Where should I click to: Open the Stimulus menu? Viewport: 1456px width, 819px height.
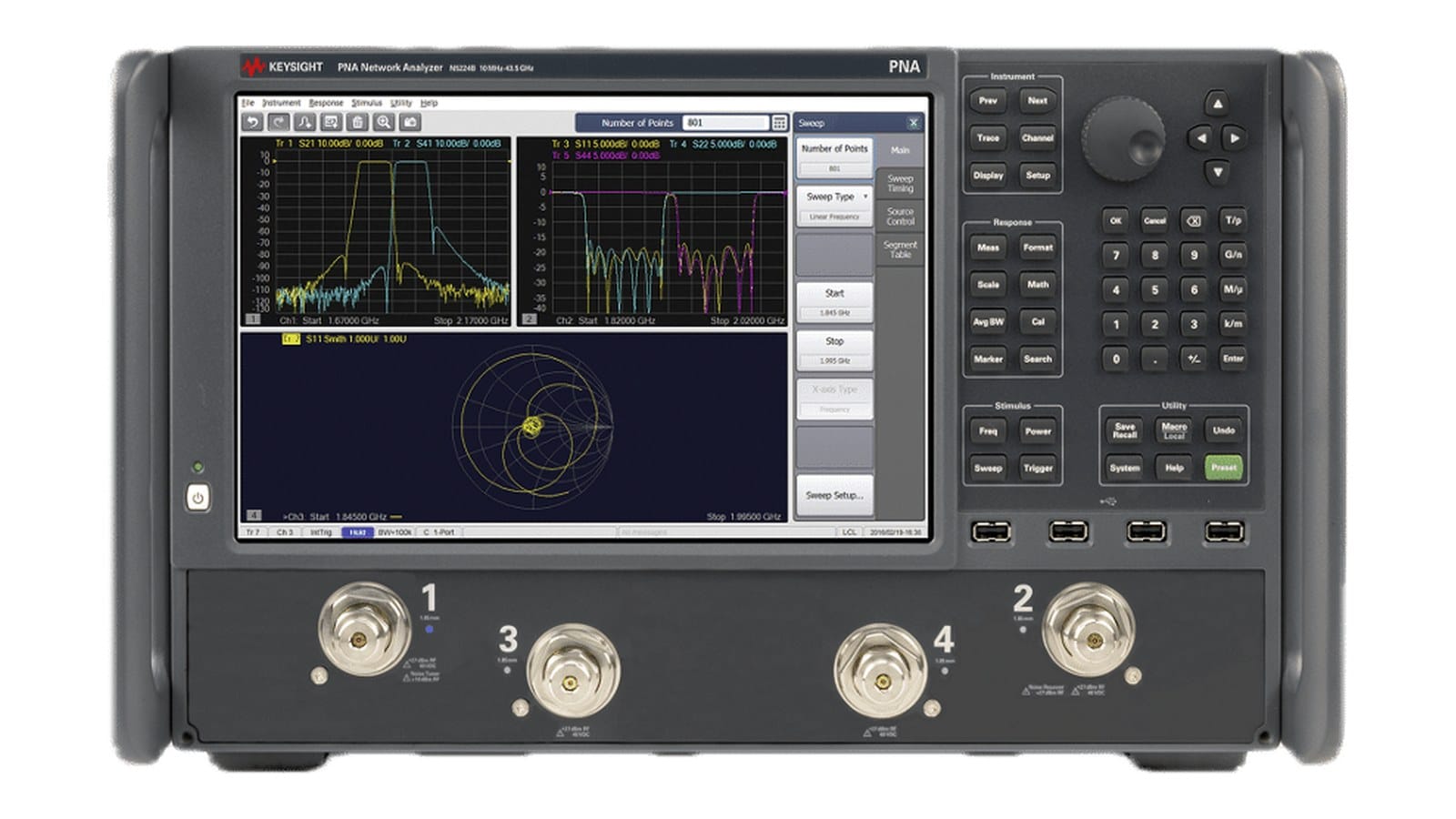(367, 103)
